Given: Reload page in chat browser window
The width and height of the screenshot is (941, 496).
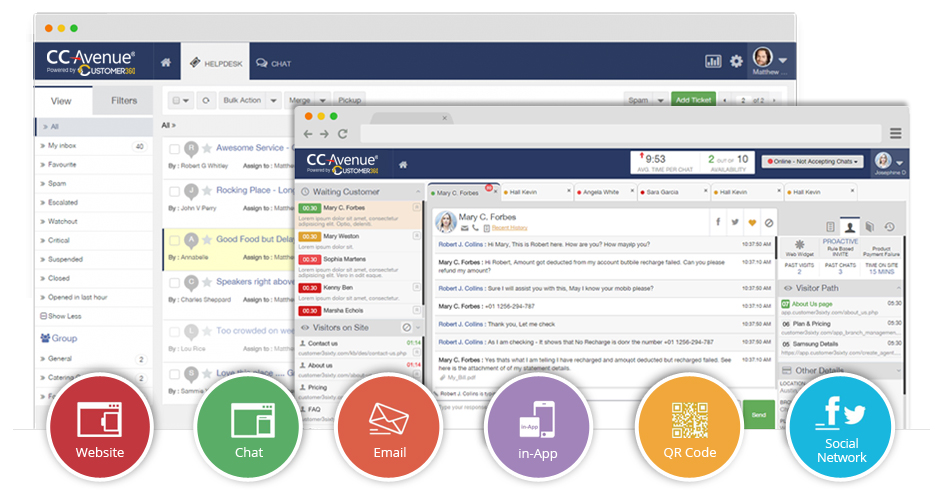Looking at the screenshot, I should pyautogui.click(x=343, y=134).
